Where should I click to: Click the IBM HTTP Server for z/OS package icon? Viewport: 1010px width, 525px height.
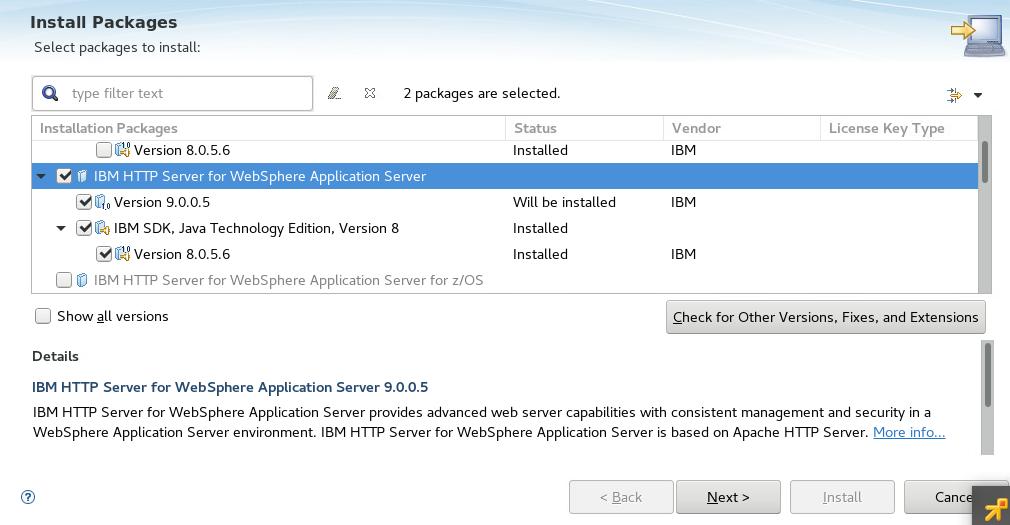(x=82, y=280)
